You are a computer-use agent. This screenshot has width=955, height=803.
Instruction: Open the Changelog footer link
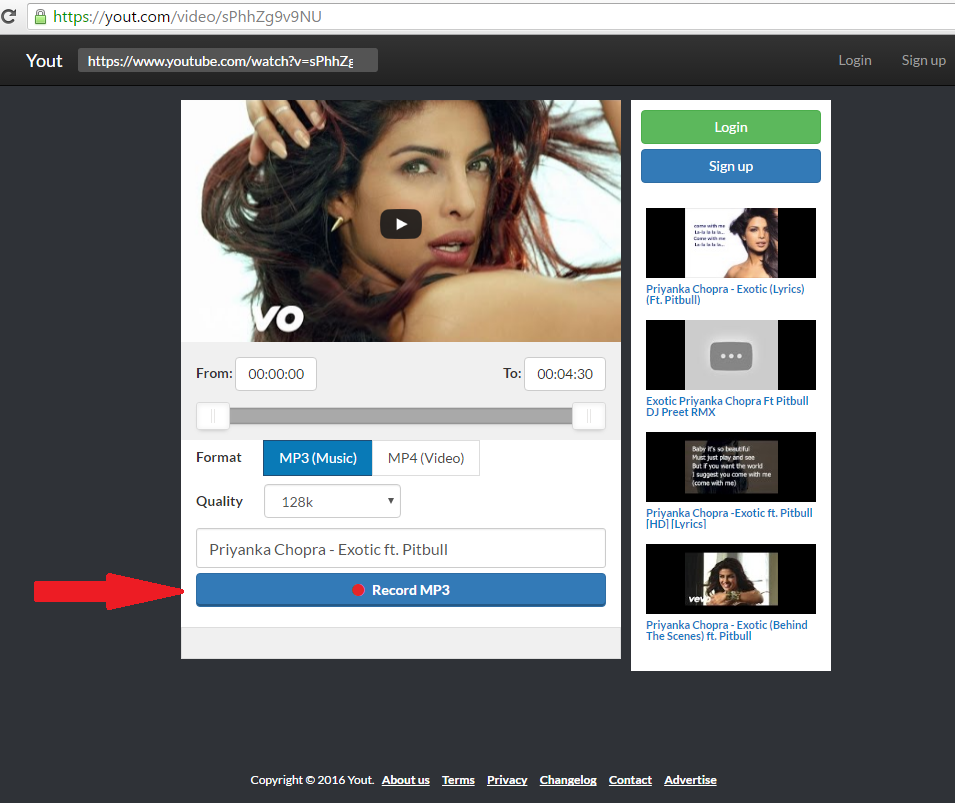point(568,780)
